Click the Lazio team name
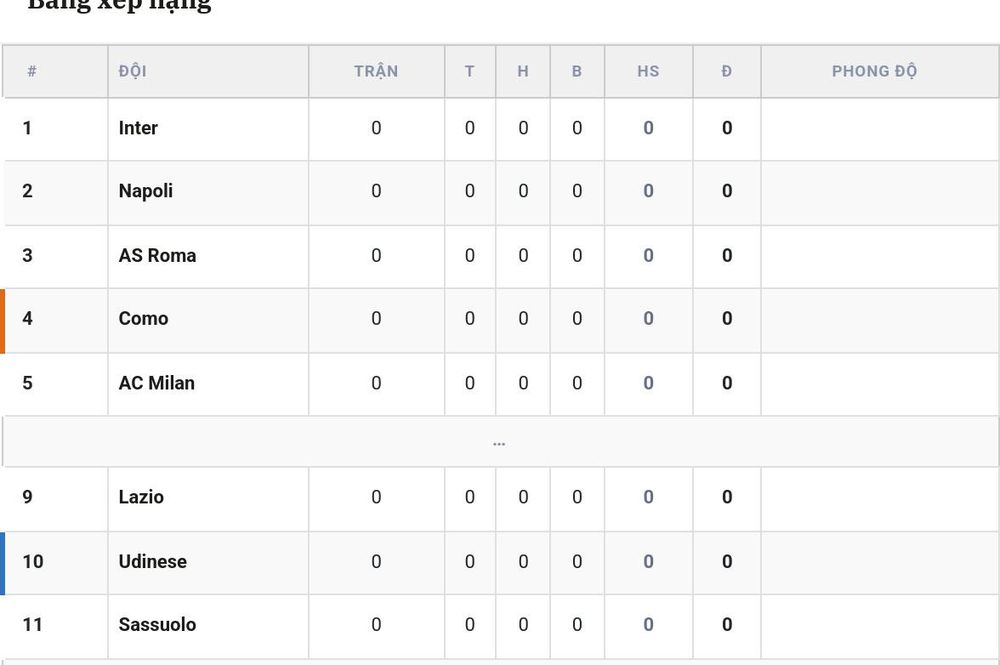The height and width of the screenshot is (665, 1000). [141, 497]
